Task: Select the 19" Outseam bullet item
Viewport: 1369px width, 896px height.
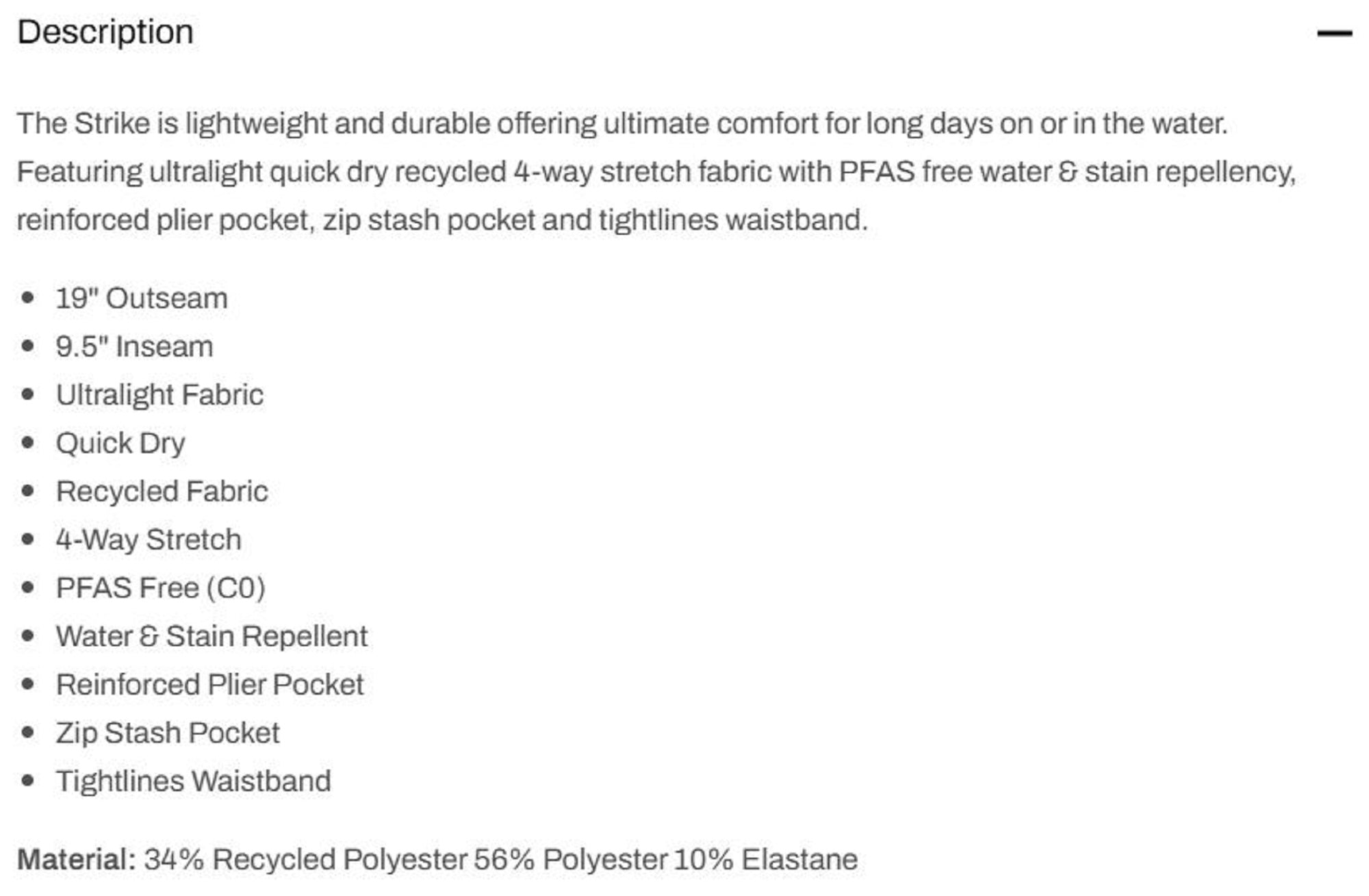Action: (x=142, y=298)
